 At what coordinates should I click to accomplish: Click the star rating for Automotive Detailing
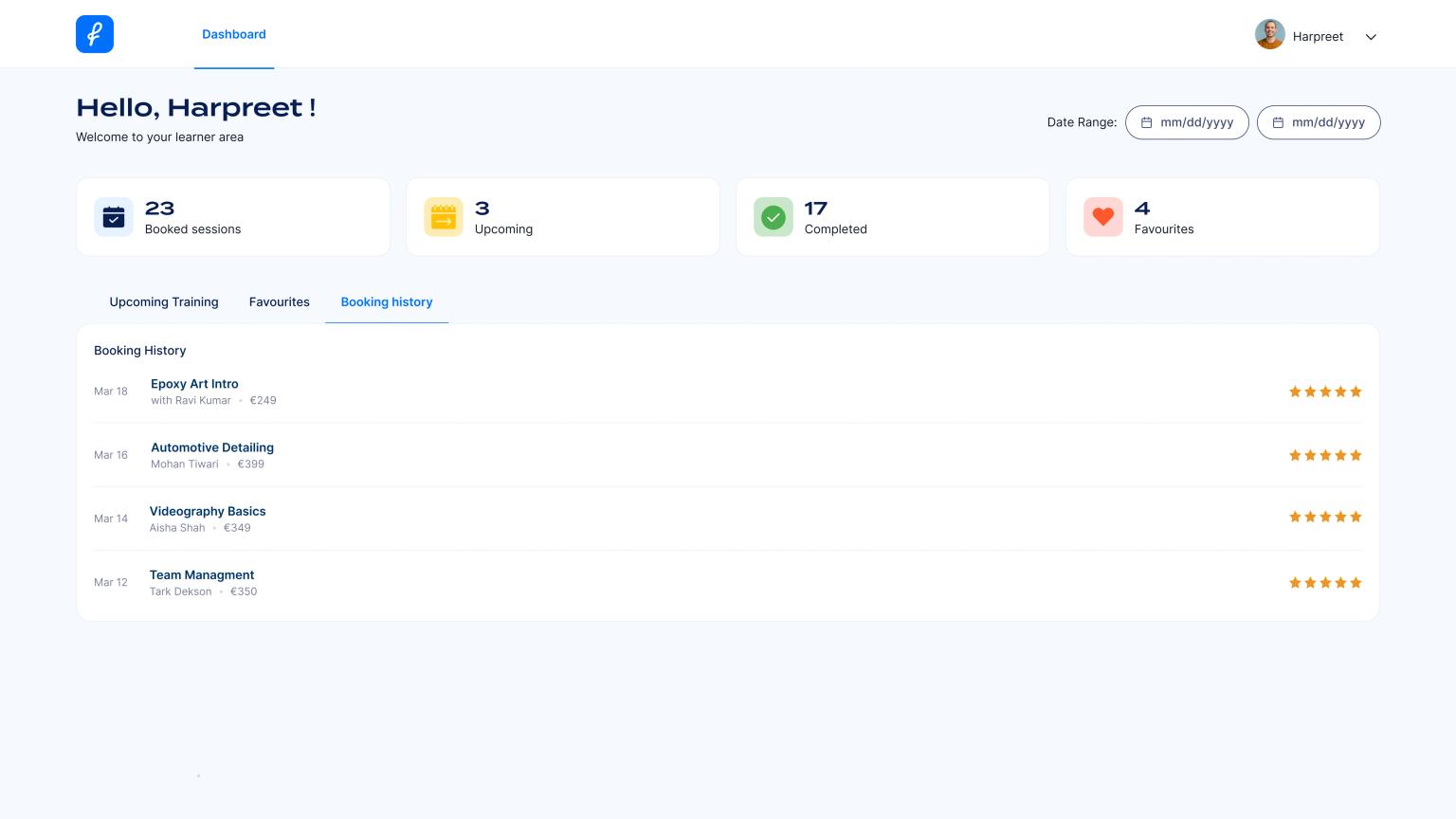point(1325,455)
